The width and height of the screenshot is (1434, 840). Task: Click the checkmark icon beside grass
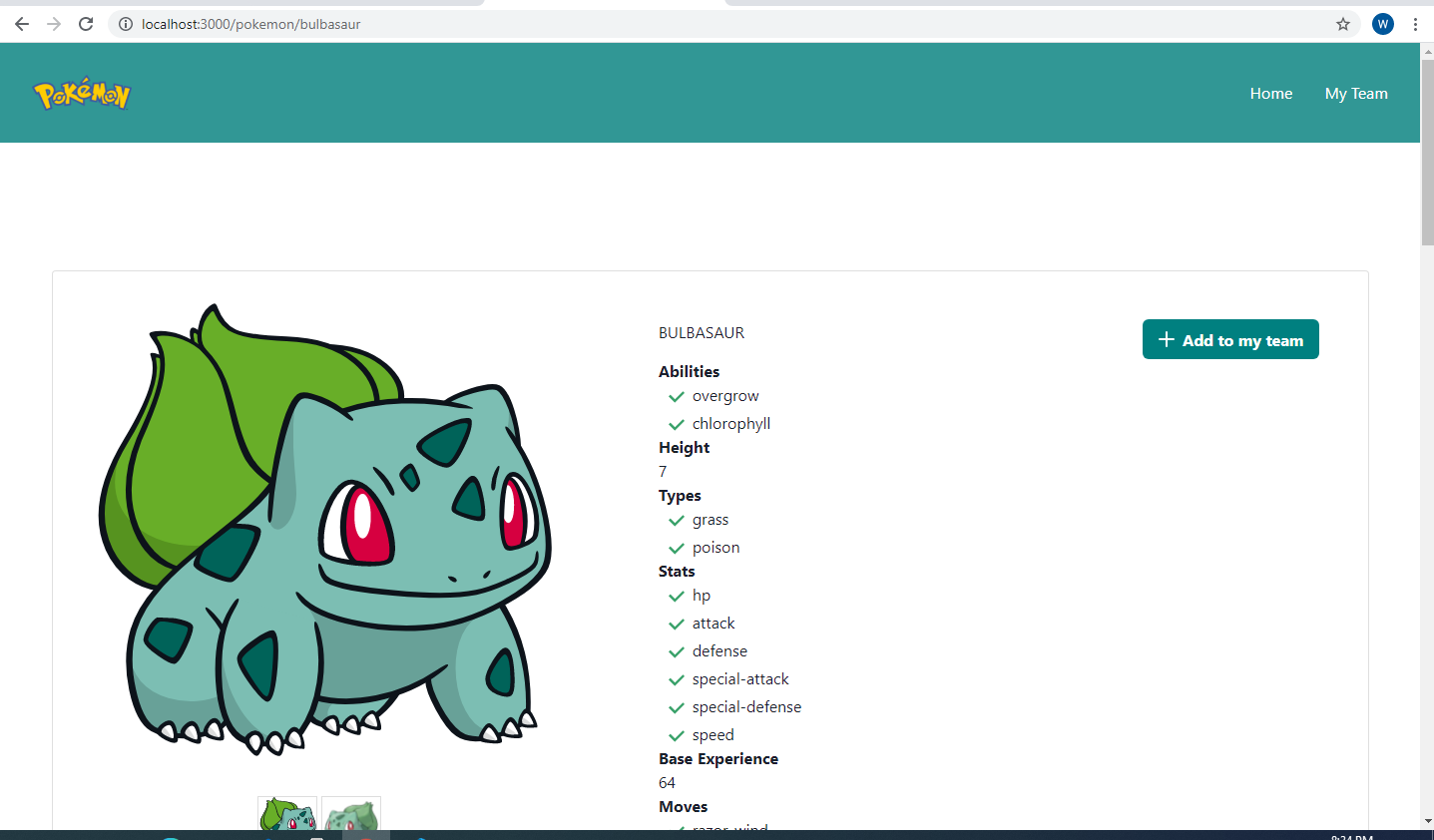tap(677, 521)
